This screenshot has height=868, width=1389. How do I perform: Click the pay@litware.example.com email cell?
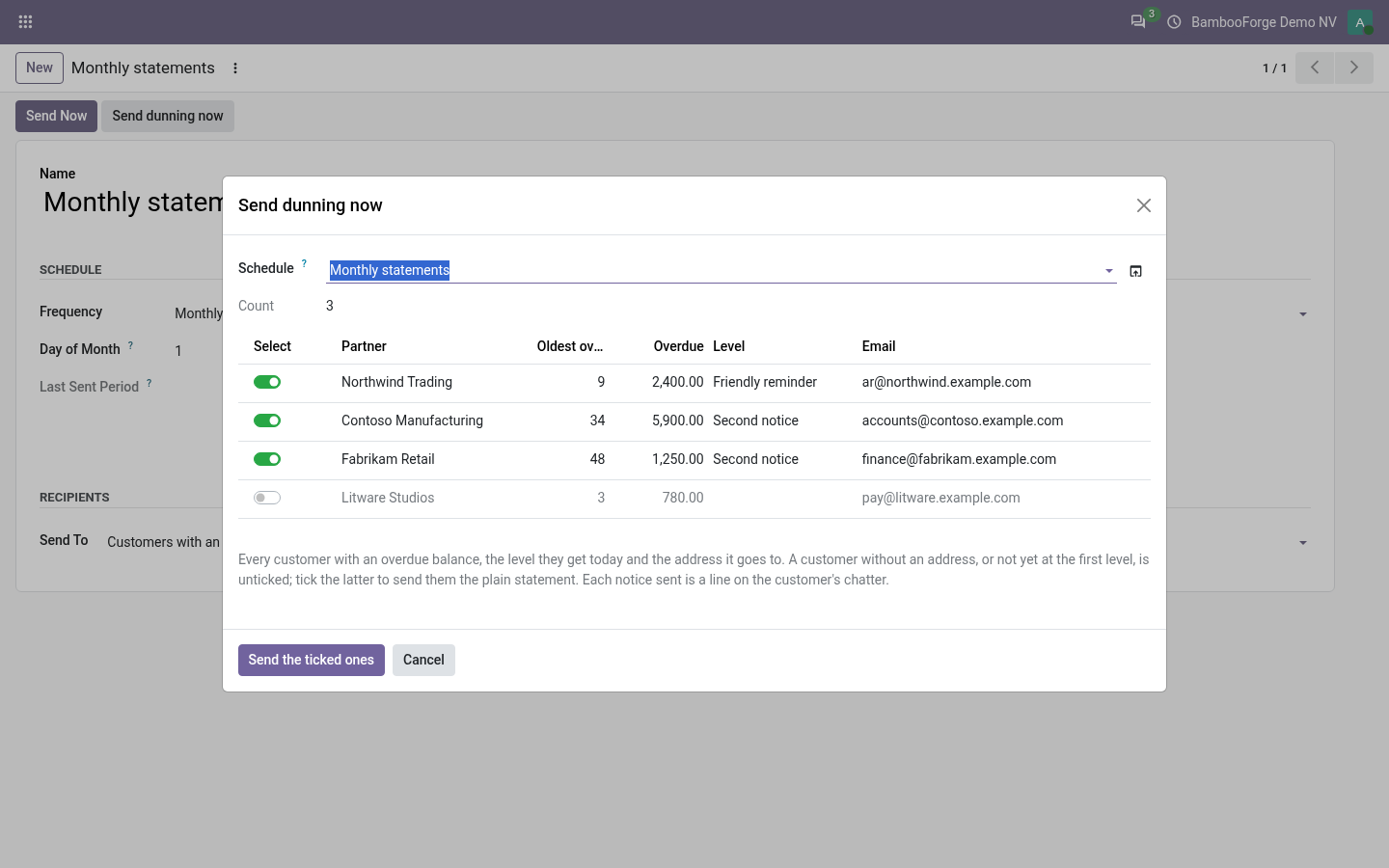point(940,498)
